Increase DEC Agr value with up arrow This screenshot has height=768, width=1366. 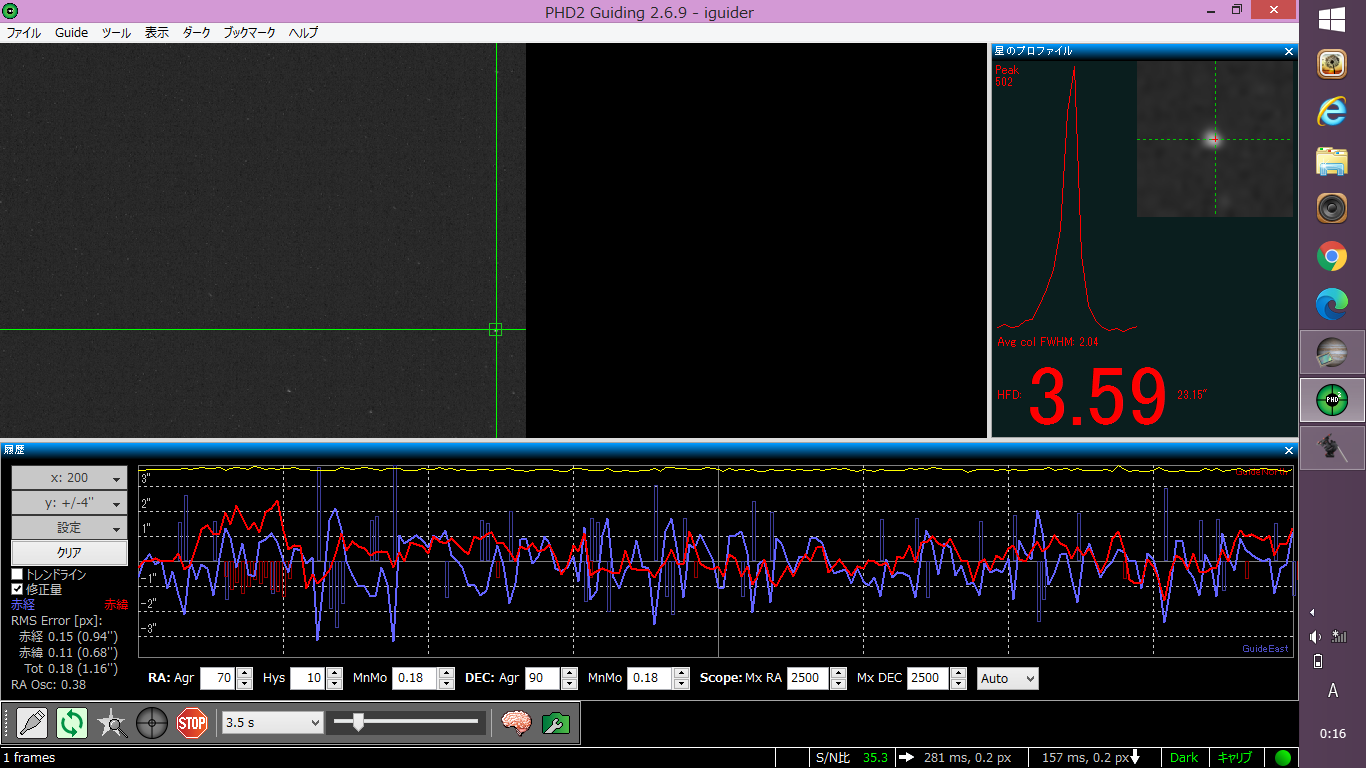tap(569, 673)
